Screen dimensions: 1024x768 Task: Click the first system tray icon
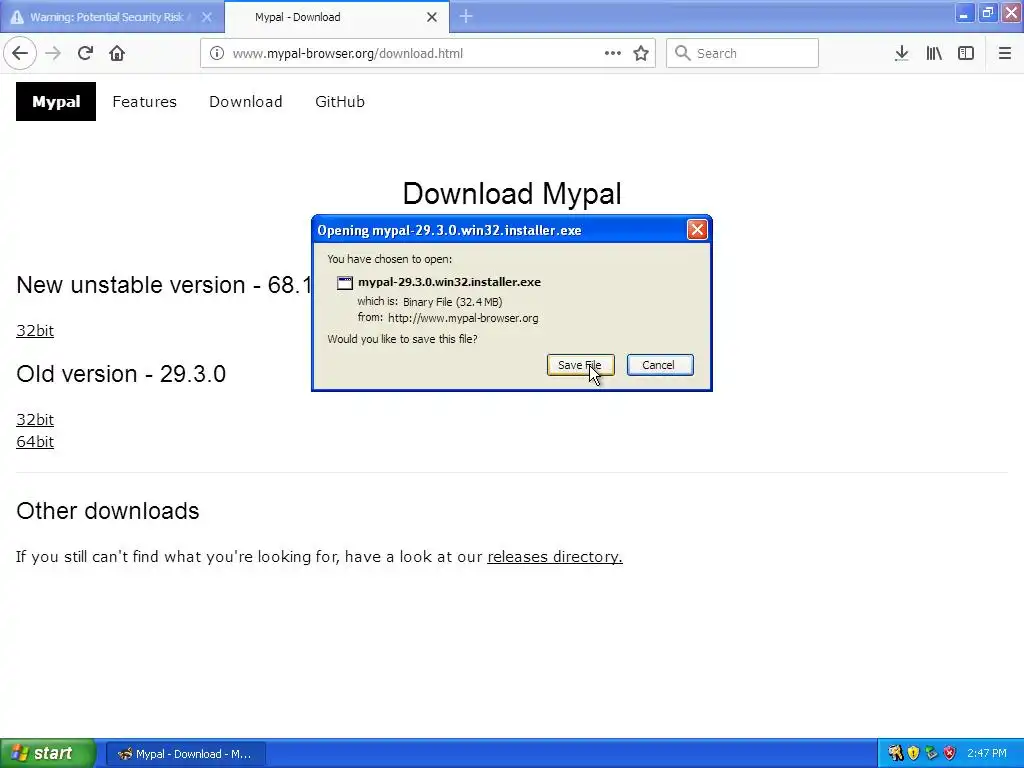point(895,753)
